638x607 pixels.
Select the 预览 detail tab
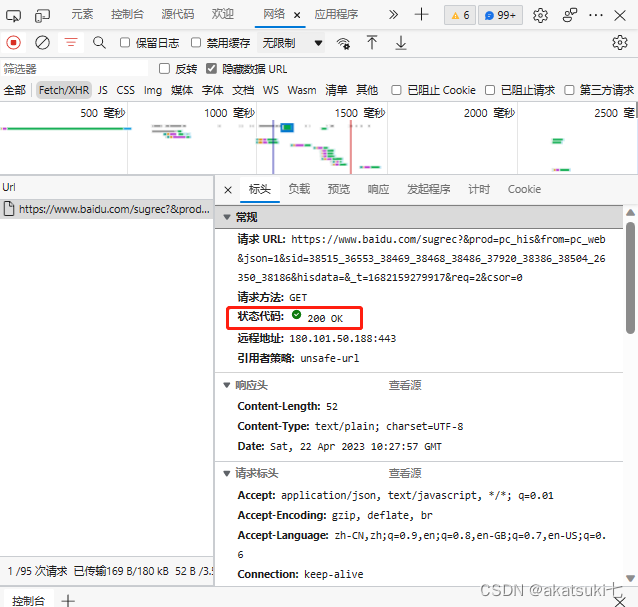pyautogui.click(x=339, y=189)
